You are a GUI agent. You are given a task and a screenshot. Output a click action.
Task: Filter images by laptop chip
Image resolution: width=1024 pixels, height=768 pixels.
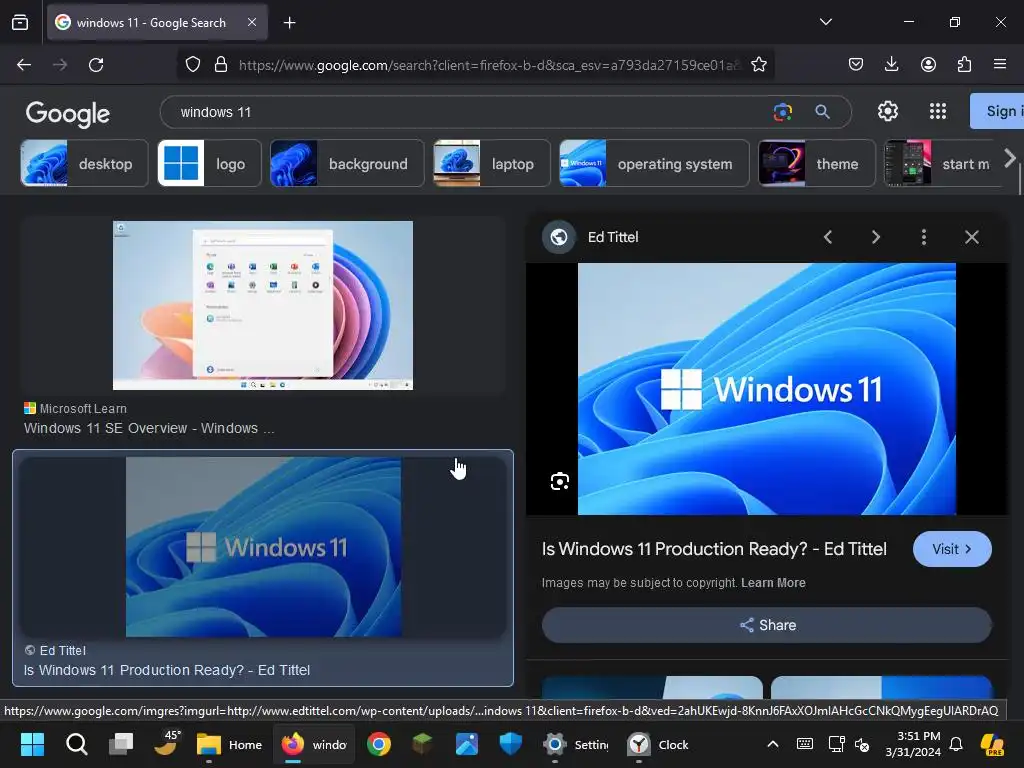[x=492, y=163]
